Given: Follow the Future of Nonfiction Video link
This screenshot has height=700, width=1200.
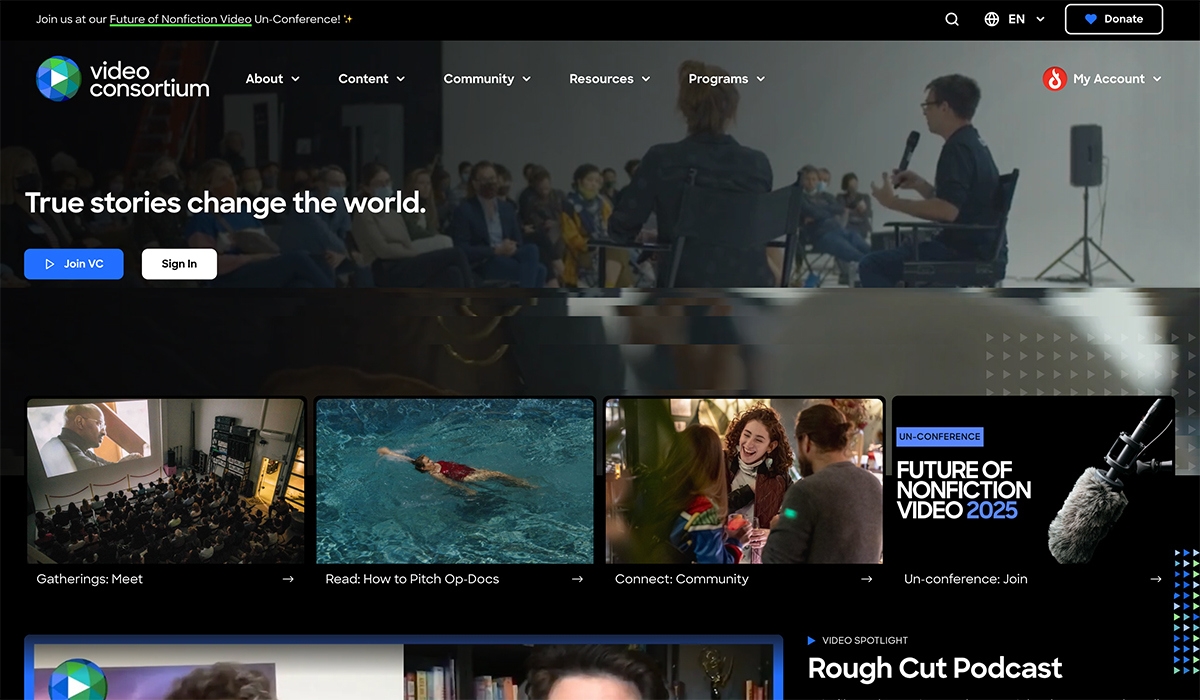Looking at the screenshot, I should 180,19.
